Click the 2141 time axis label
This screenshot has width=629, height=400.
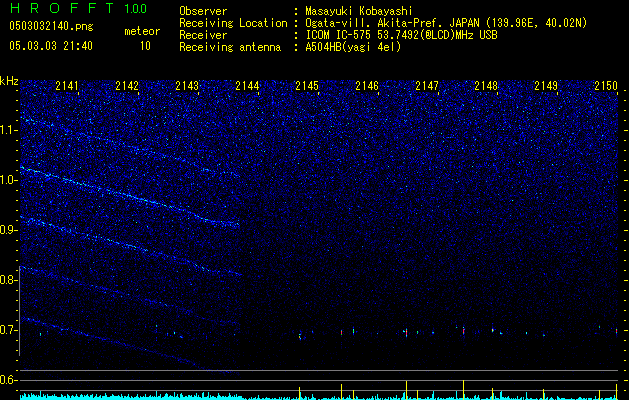tap(67, 86)
